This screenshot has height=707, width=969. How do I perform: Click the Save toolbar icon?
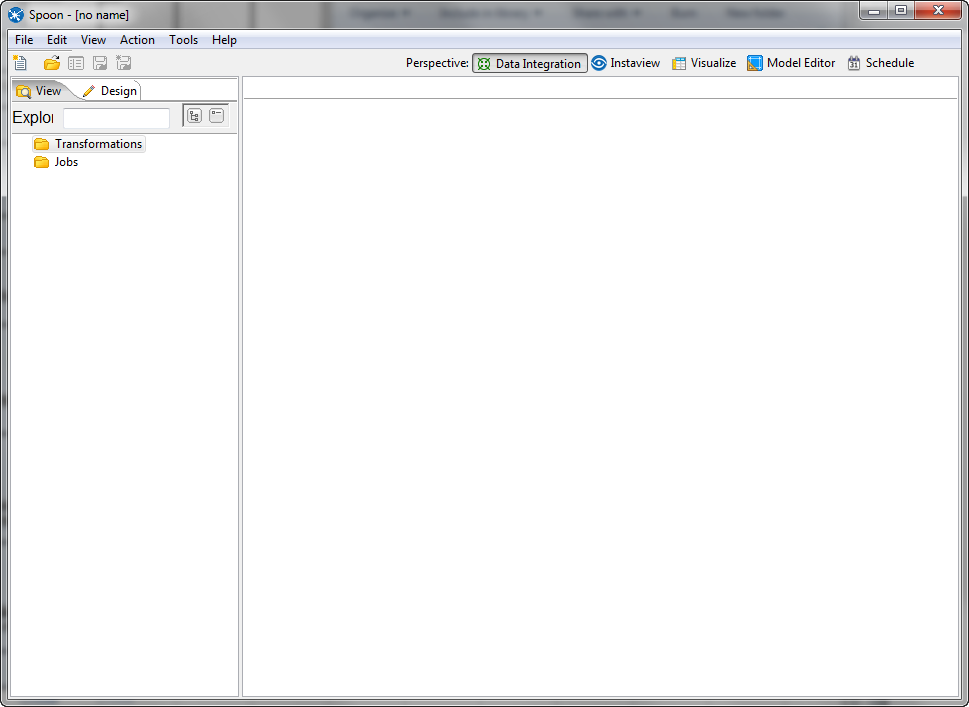[x=99, y=63]
